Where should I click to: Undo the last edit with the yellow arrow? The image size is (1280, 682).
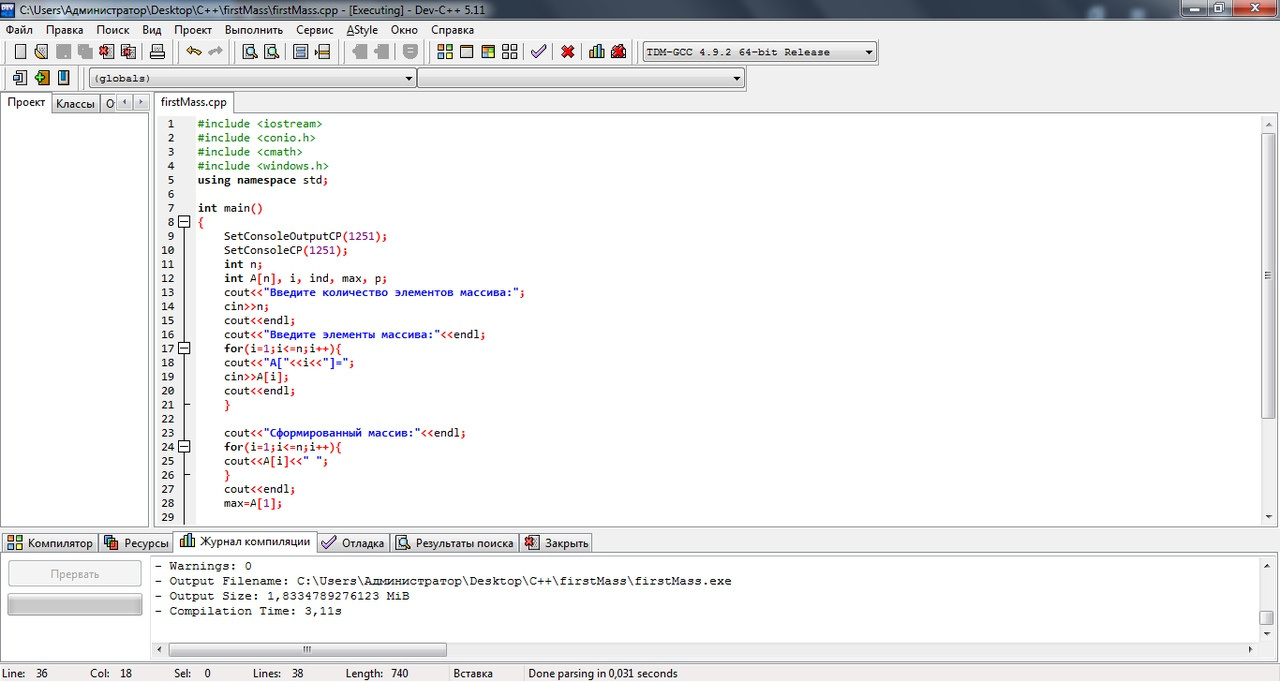193,52
